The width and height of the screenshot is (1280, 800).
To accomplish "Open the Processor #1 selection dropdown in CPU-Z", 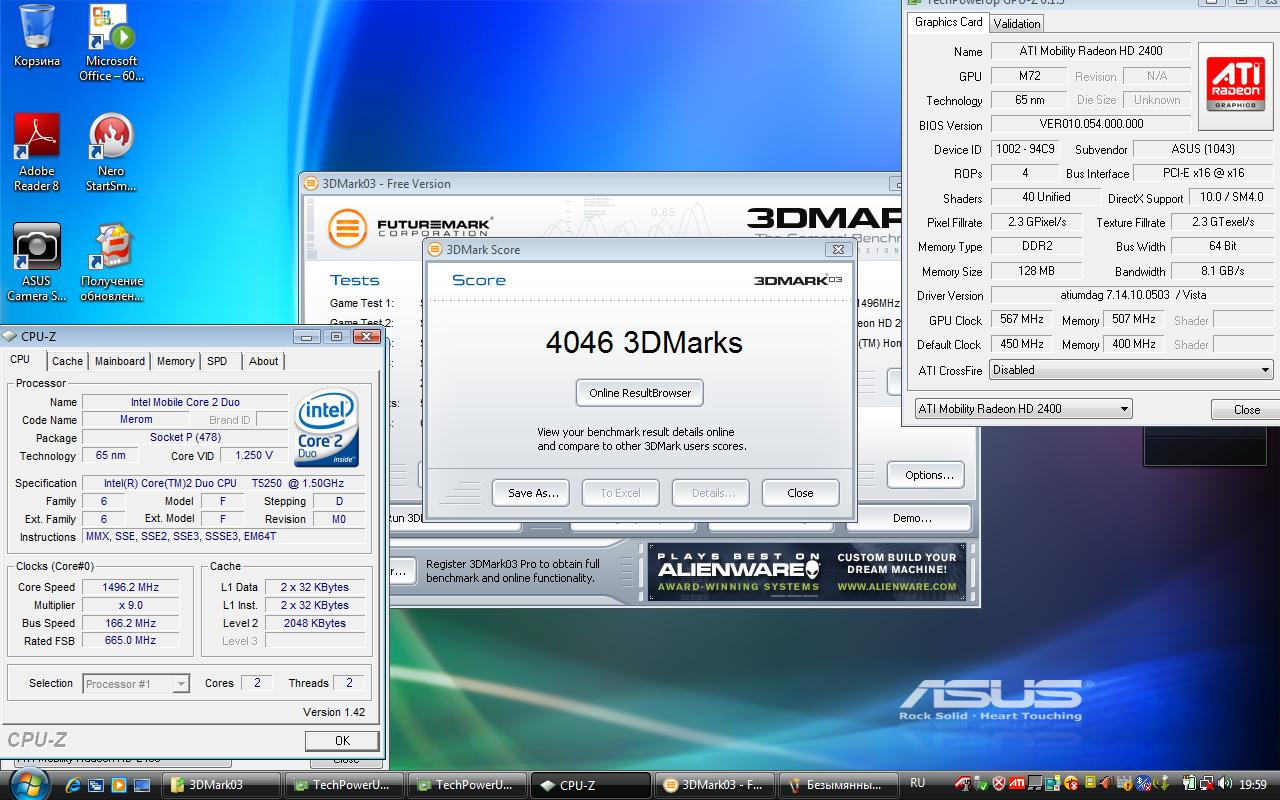I will 136,684.
